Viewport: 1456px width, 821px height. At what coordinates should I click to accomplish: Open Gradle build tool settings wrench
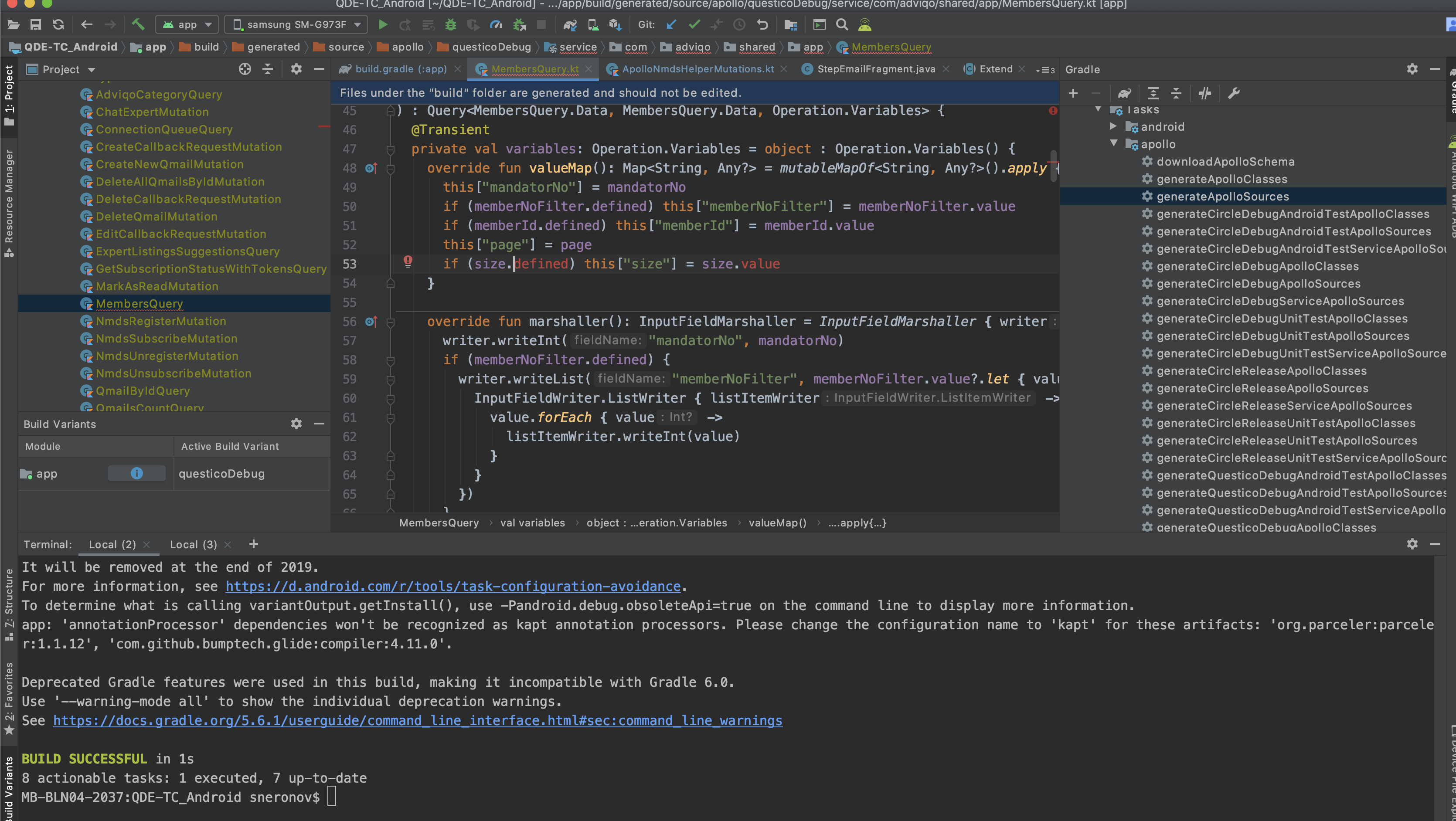(1234, 93)
